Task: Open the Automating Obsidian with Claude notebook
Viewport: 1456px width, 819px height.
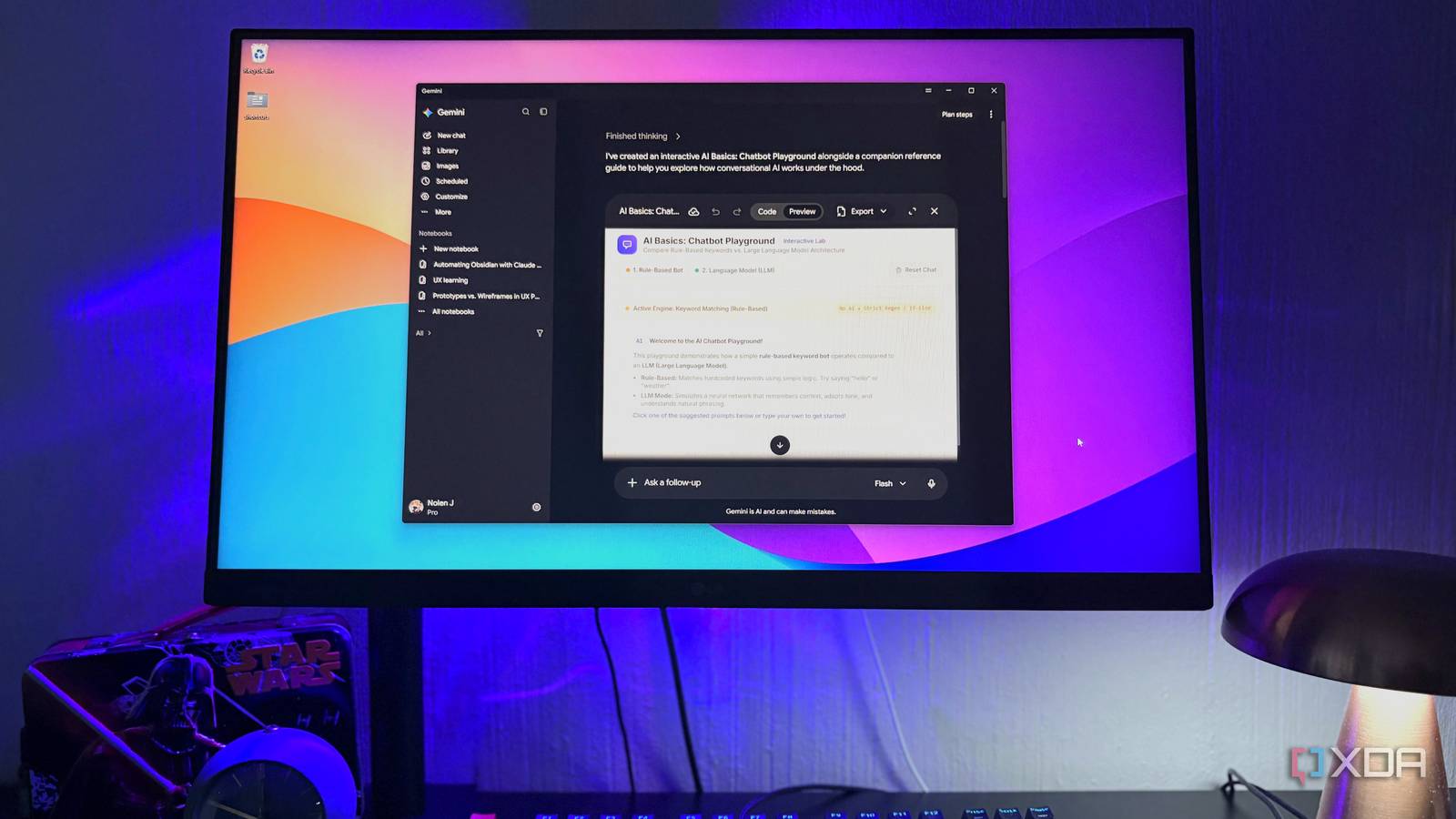Action: point(480,265)
